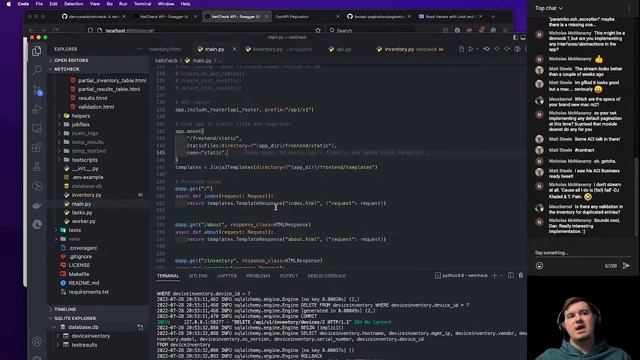
Task: Open Run and Debug view
Action: point(37,109)
